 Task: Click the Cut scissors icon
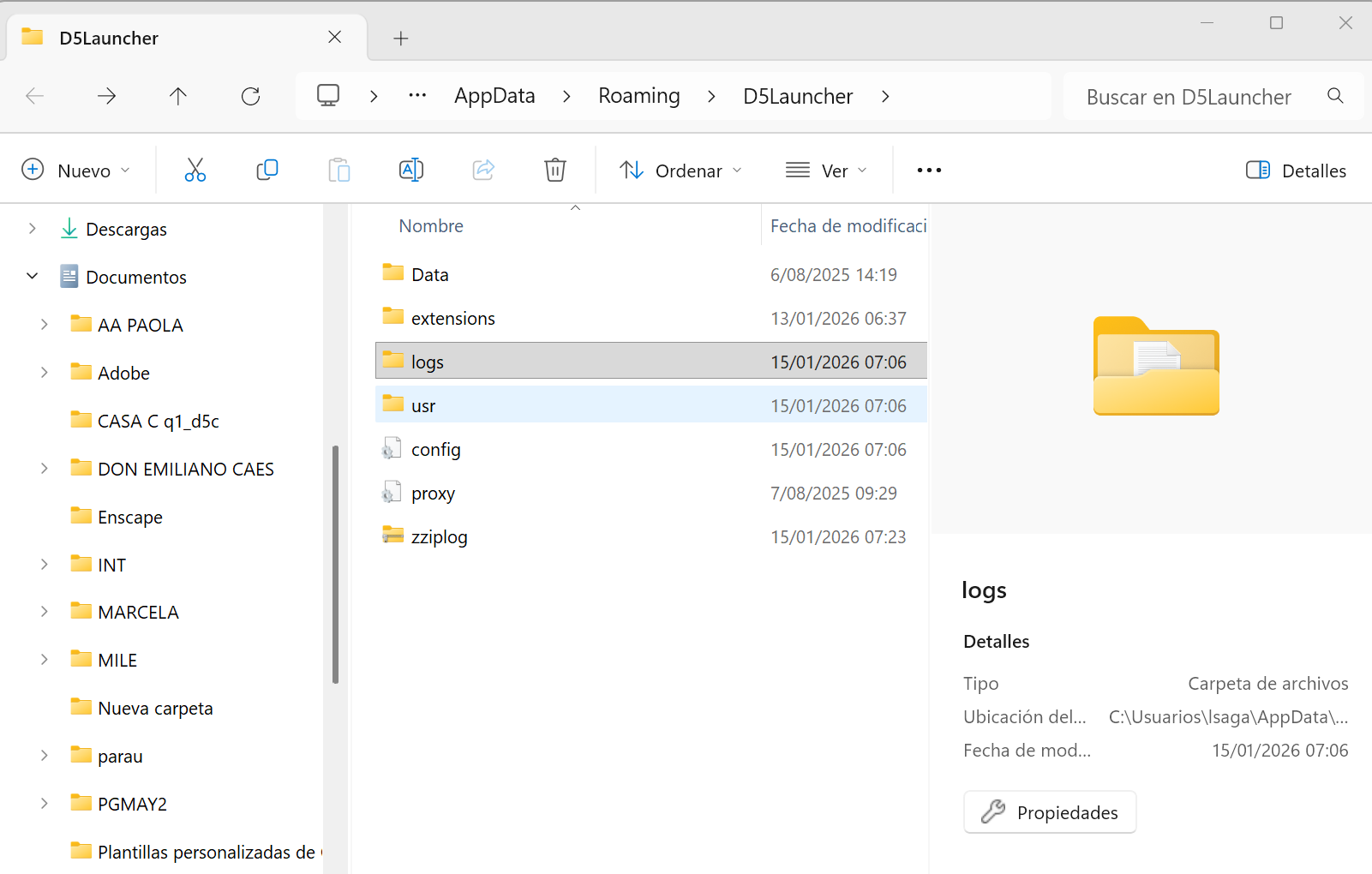195,171
